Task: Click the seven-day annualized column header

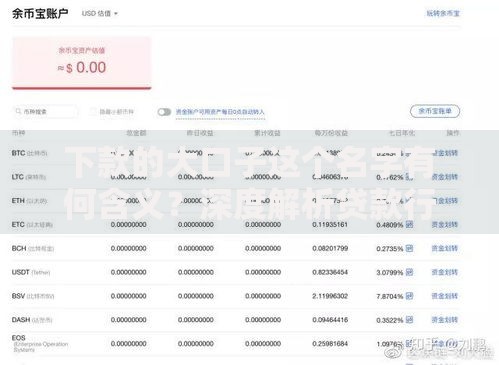Action: tap(402, 133)
